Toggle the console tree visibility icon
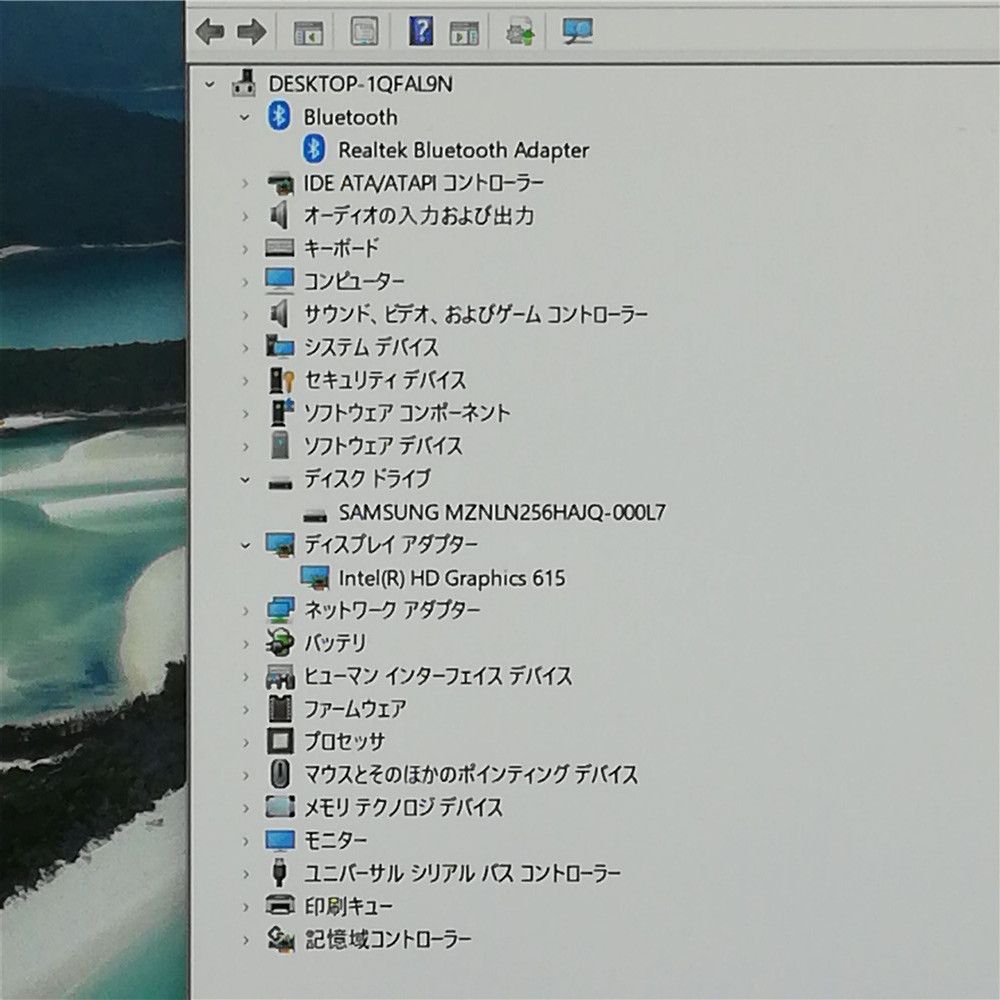The height and width of the screenshot is (1000, 1000). [x=308, y=31]
